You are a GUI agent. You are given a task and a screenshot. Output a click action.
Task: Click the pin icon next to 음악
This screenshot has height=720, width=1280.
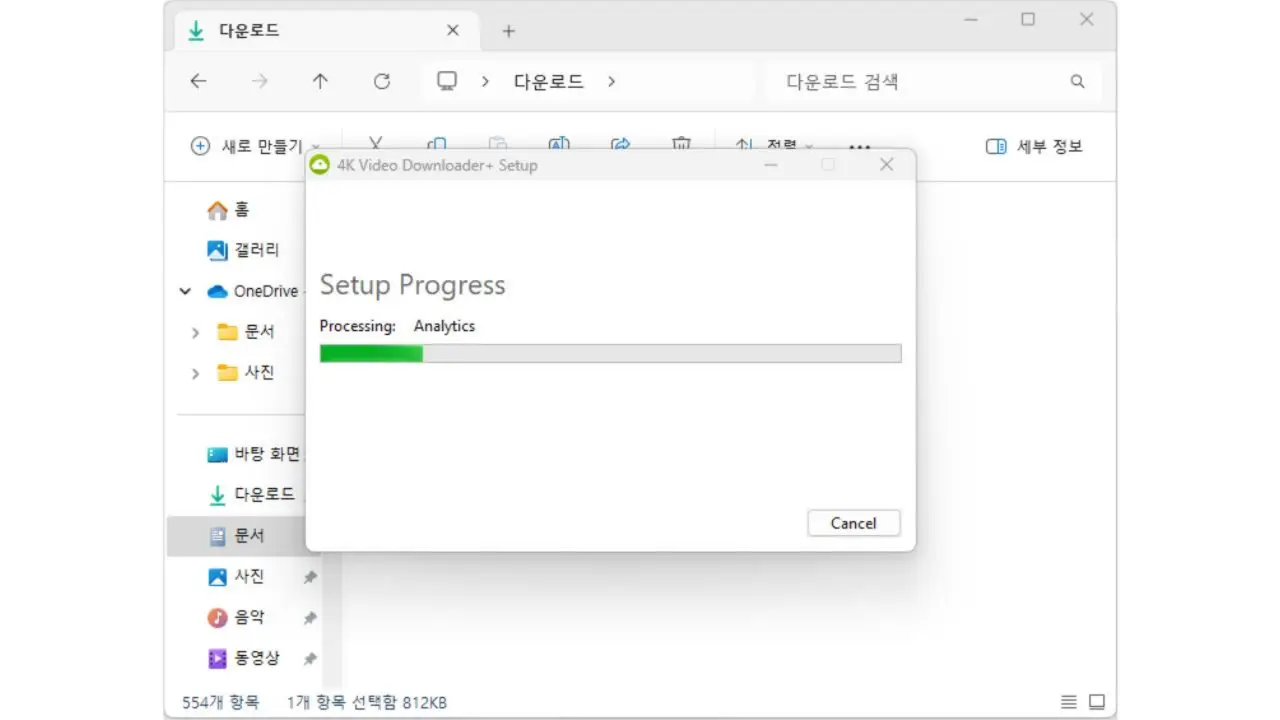click(x=310, y=619)
